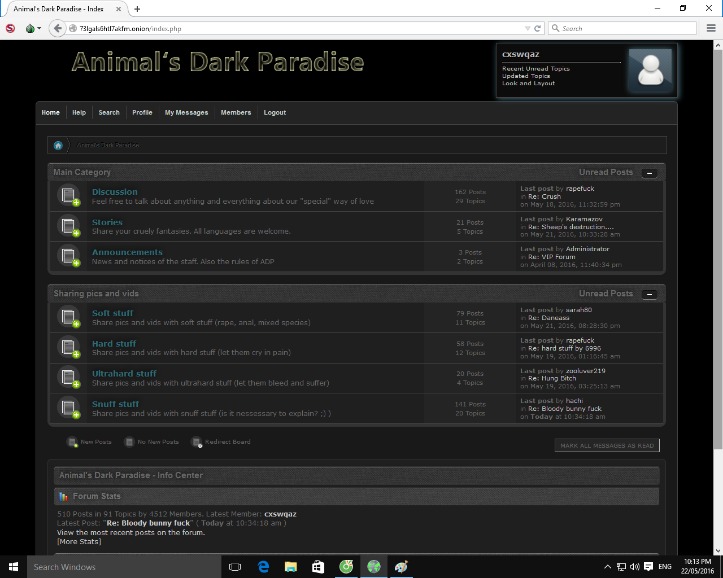Show hidden tray icons with the chevron

[x=607, y=567]
